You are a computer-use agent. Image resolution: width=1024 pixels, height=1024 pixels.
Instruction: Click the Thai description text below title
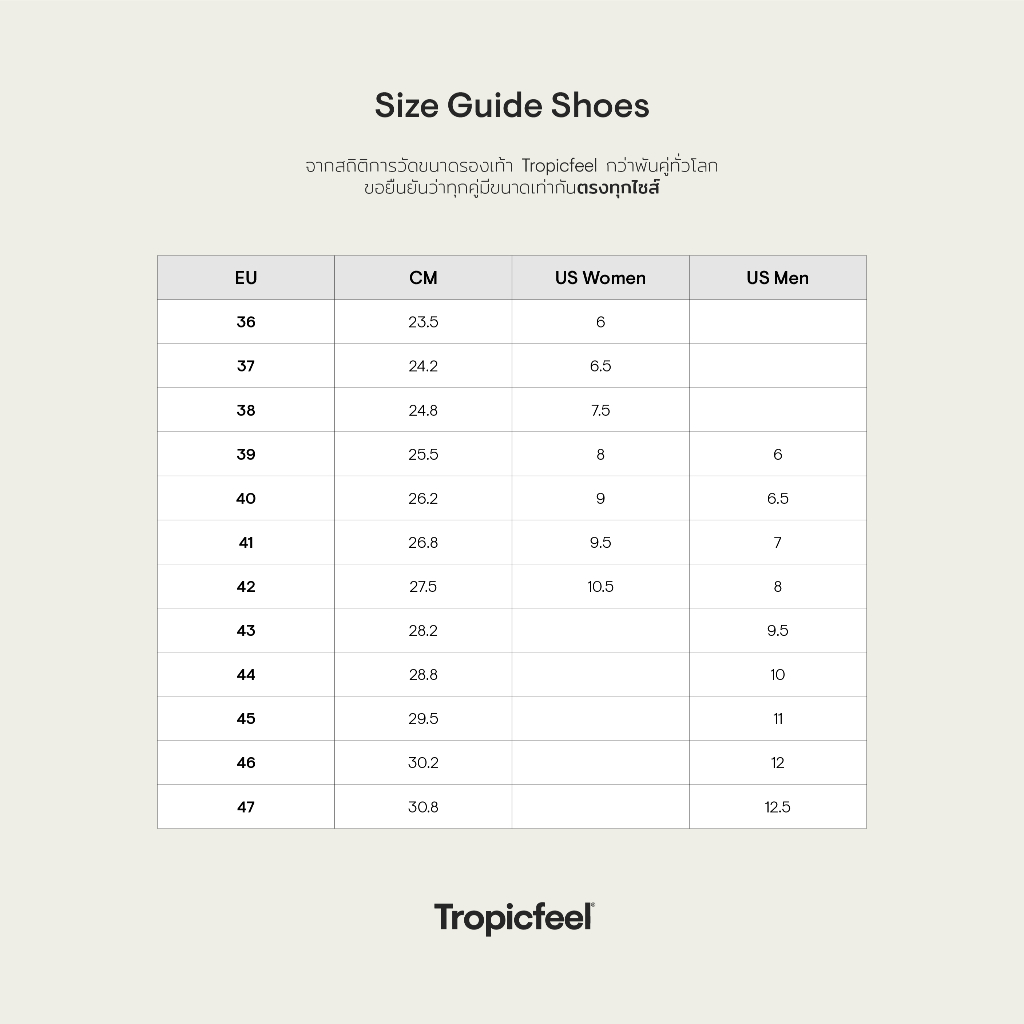[512, 176]
